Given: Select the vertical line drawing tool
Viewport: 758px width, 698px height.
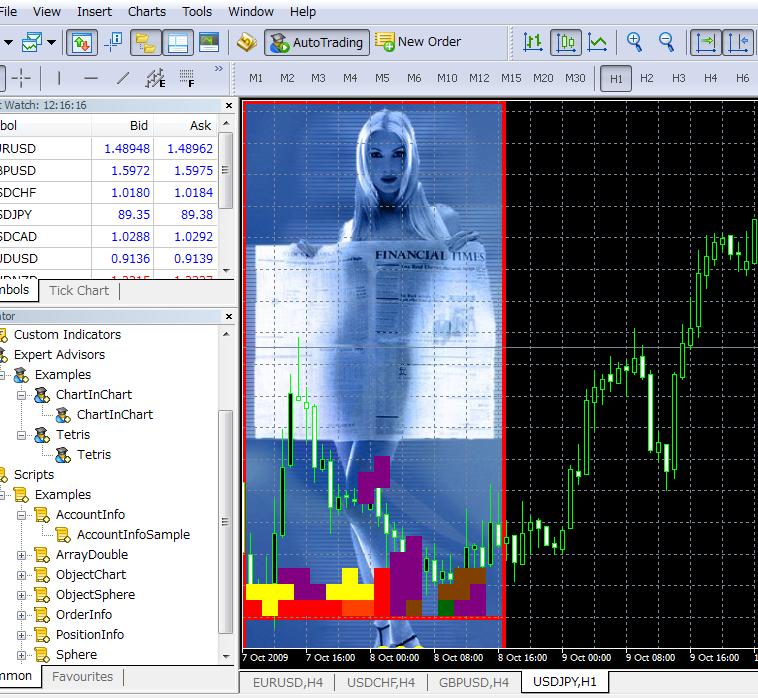Looking at the screenshot, I should pos(59,78).
